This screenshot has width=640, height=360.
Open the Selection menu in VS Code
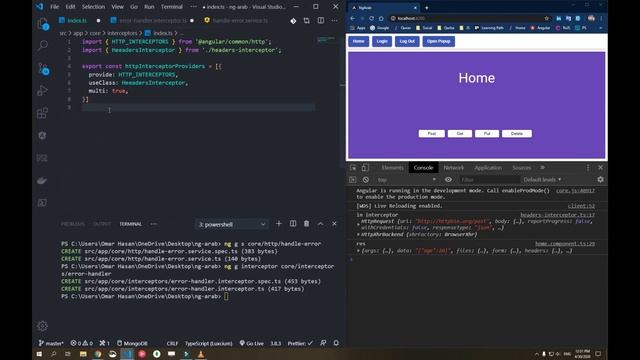coord(93,7)
